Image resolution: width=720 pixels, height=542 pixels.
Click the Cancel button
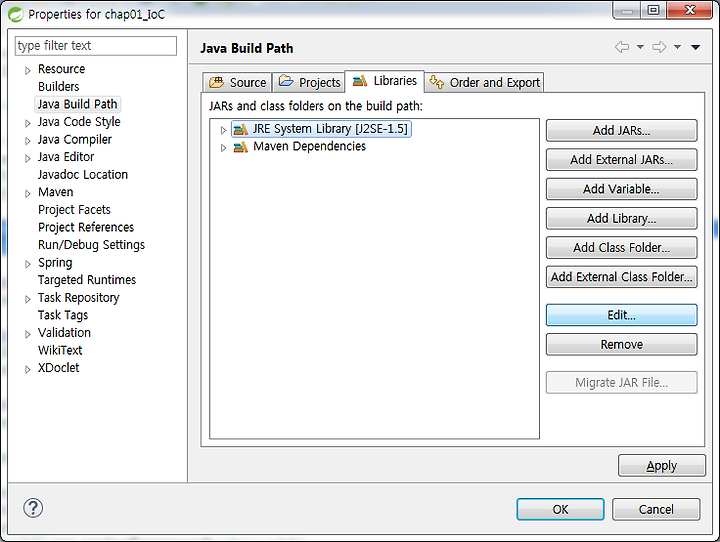tap(656, 509)
